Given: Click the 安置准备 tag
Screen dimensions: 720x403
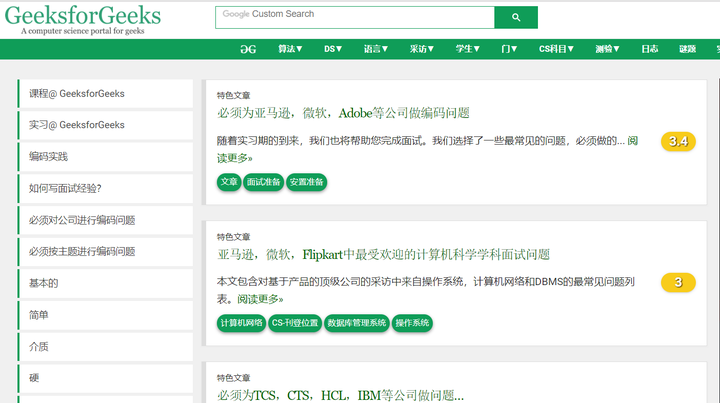Looking at the screenshot, I should (x=306, y=182).
